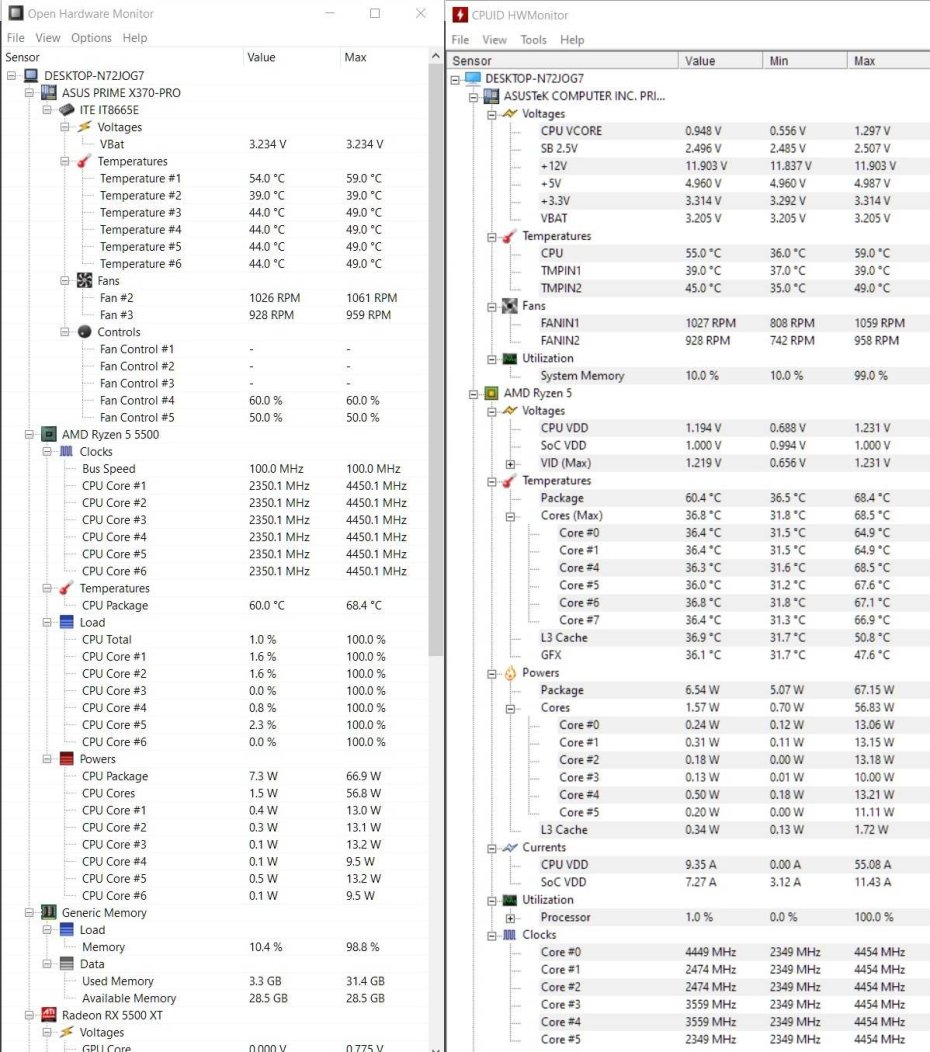The width and height of the screenshot is (930, 1052).
Task: Select the Bus Speed row
Action: (215, 468)
